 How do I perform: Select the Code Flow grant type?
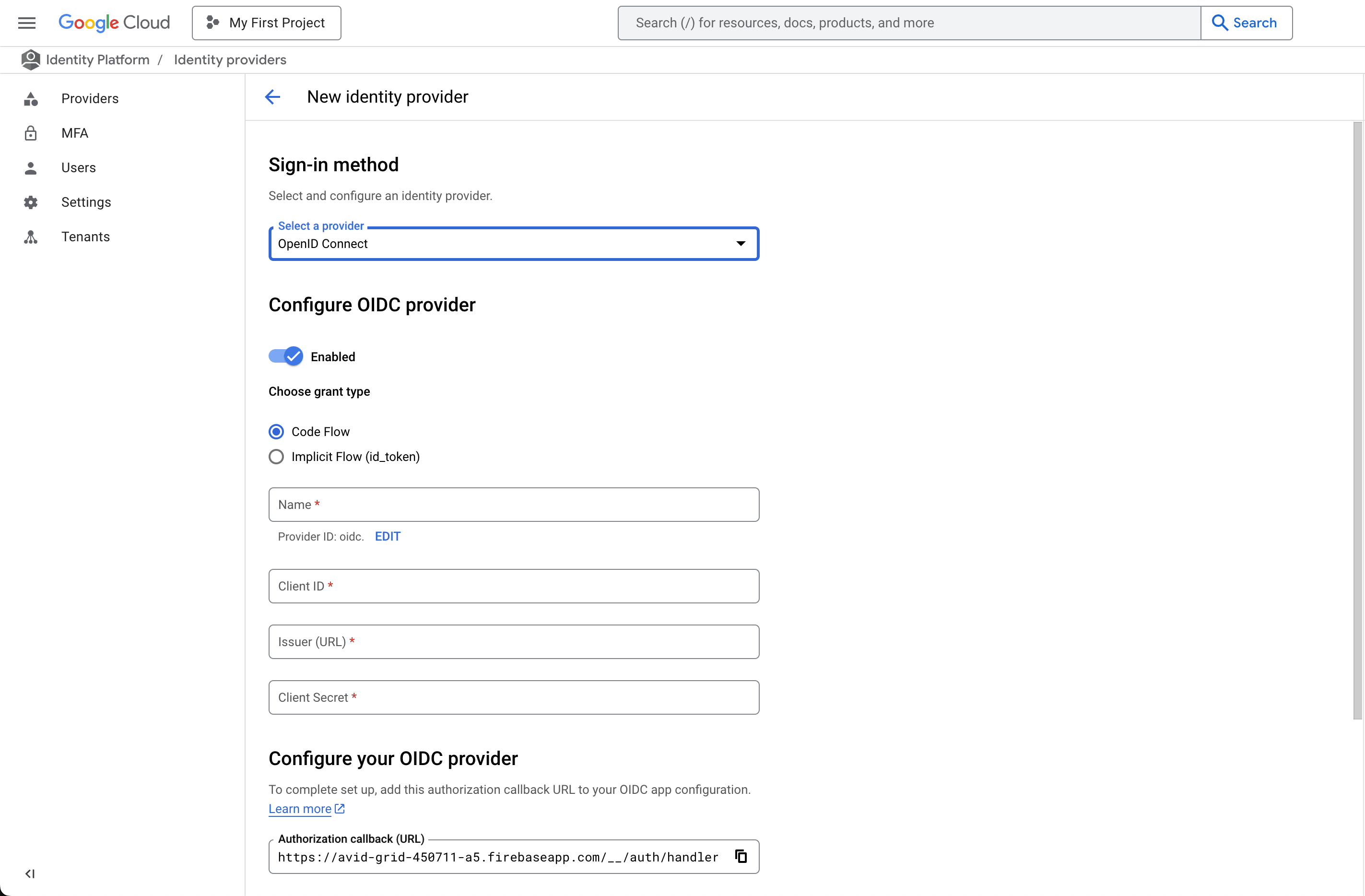click(276, 431)
